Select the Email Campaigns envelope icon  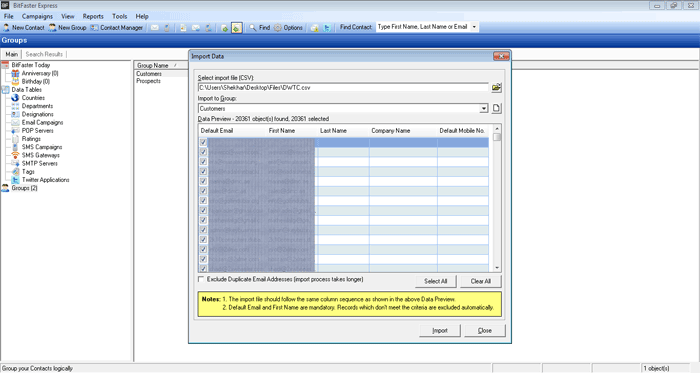15,122
